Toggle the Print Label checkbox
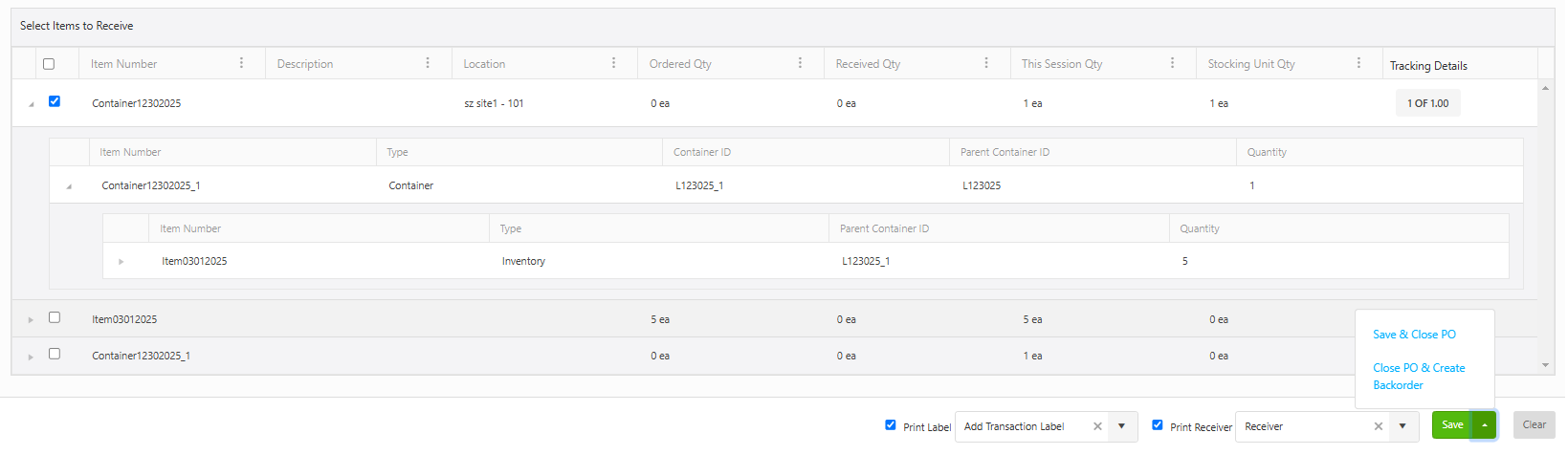Image resolution: width=1568 pixels, height=455 pixels. click(891, 424)
